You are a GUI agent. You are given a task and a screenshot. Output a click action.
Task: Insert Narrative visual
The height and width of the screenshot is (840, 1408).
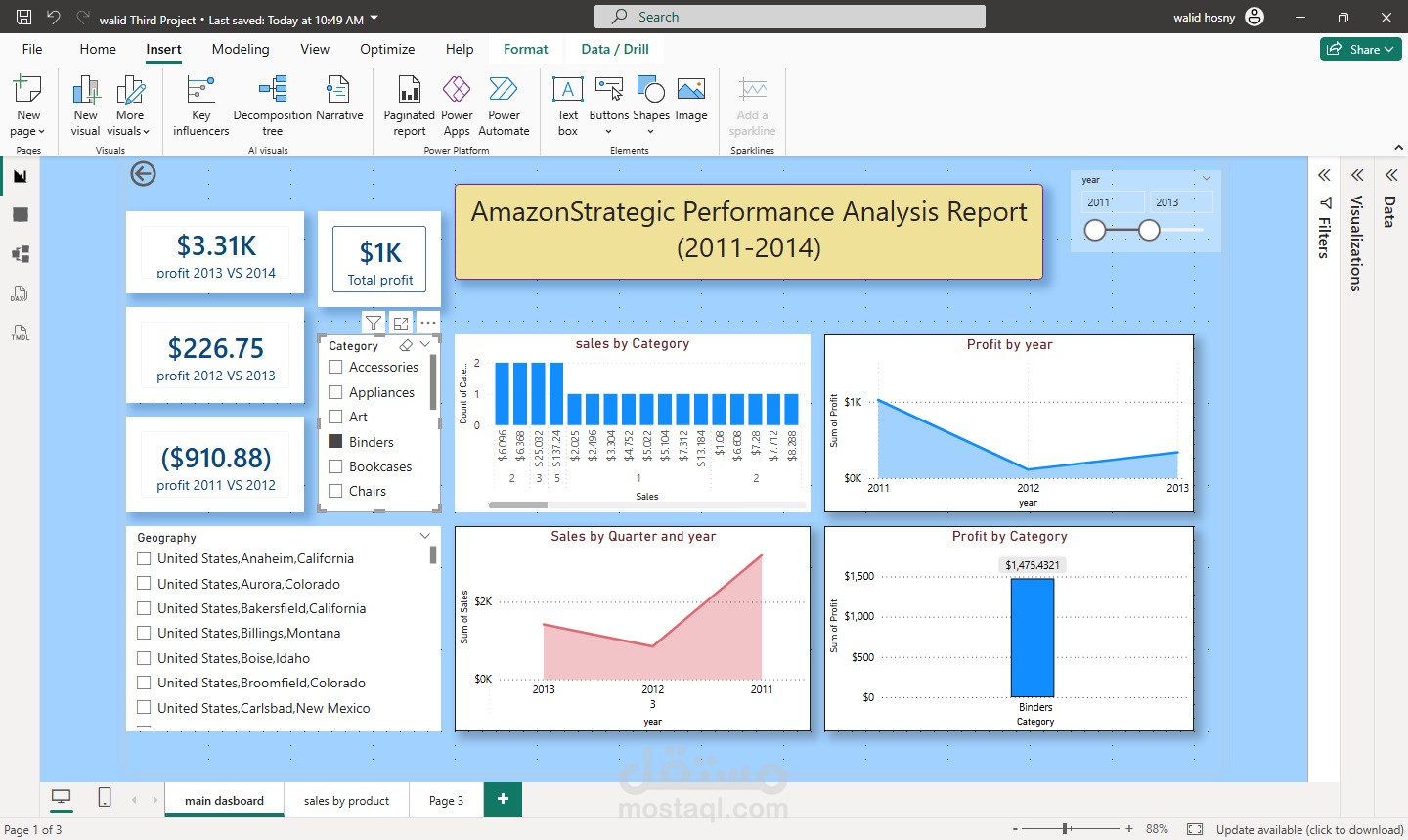pyautogui.click(x=339, y=99)
